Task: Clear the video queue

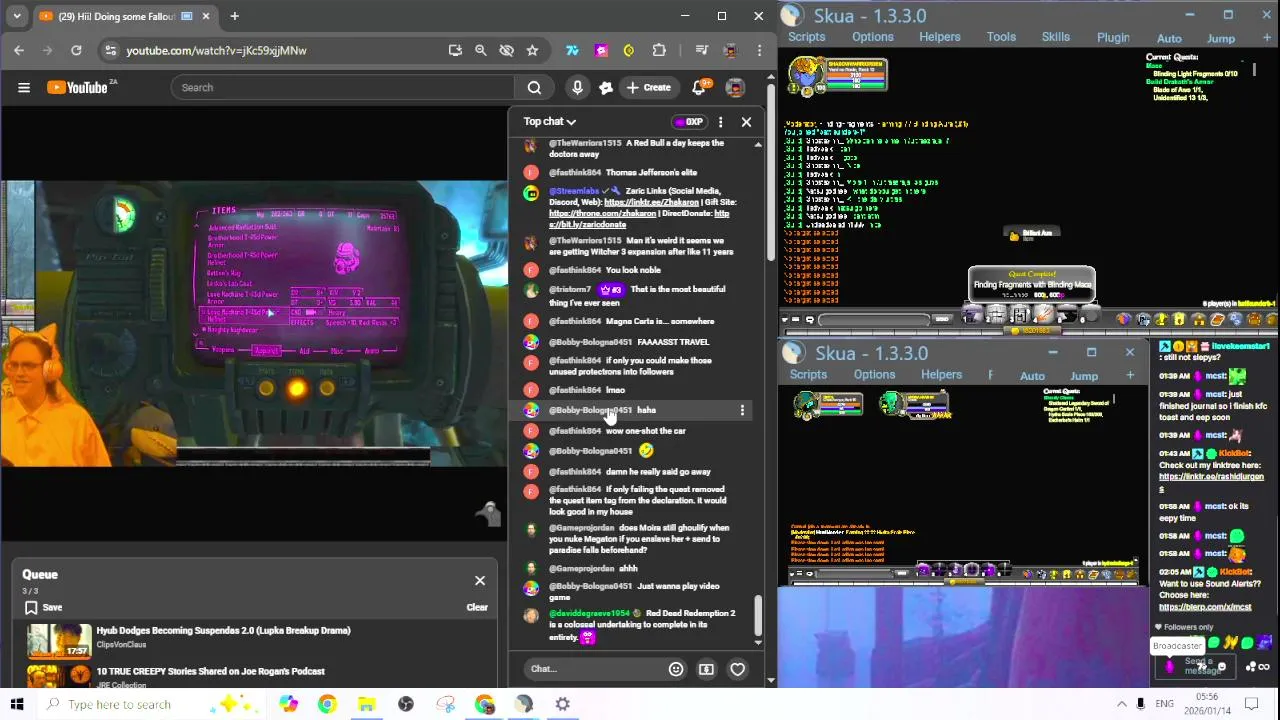Action: coord(477,607)
